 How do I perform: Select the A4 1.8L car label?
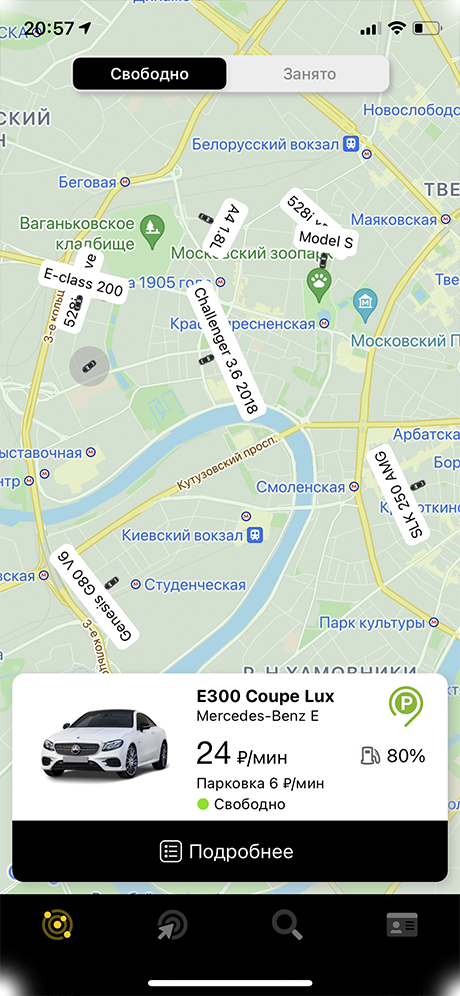pos(225,227)
